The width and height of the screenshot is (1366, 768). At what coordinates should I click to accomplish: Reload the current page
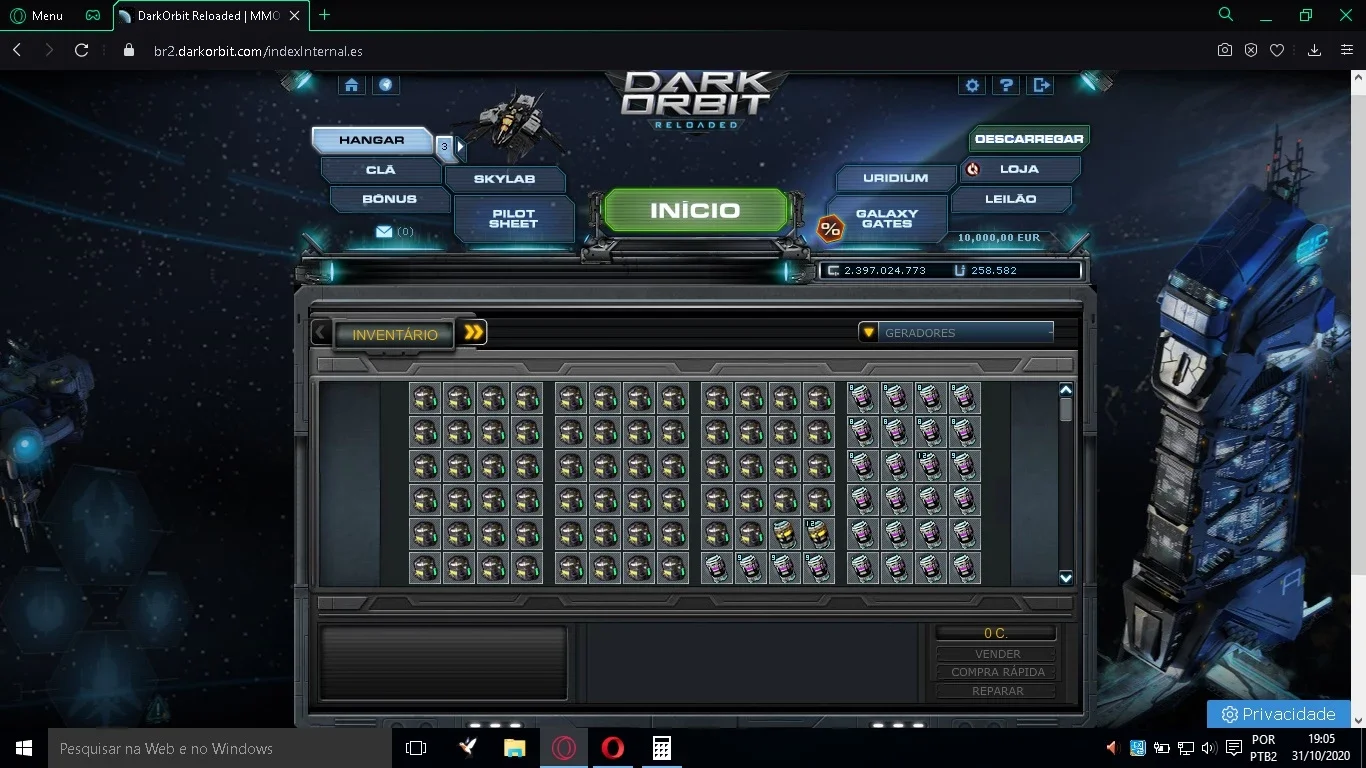tap(82, 50)
